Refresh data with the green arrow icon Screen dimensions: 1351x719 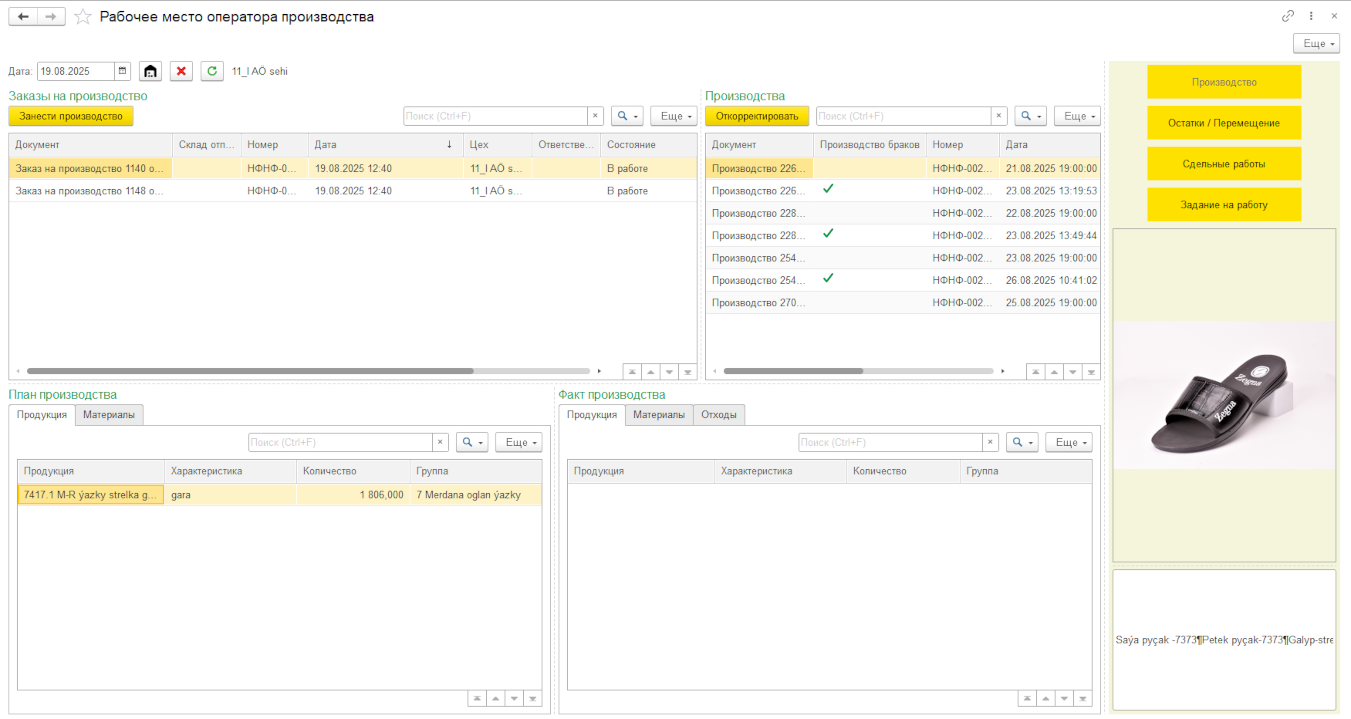click(212, 71)
